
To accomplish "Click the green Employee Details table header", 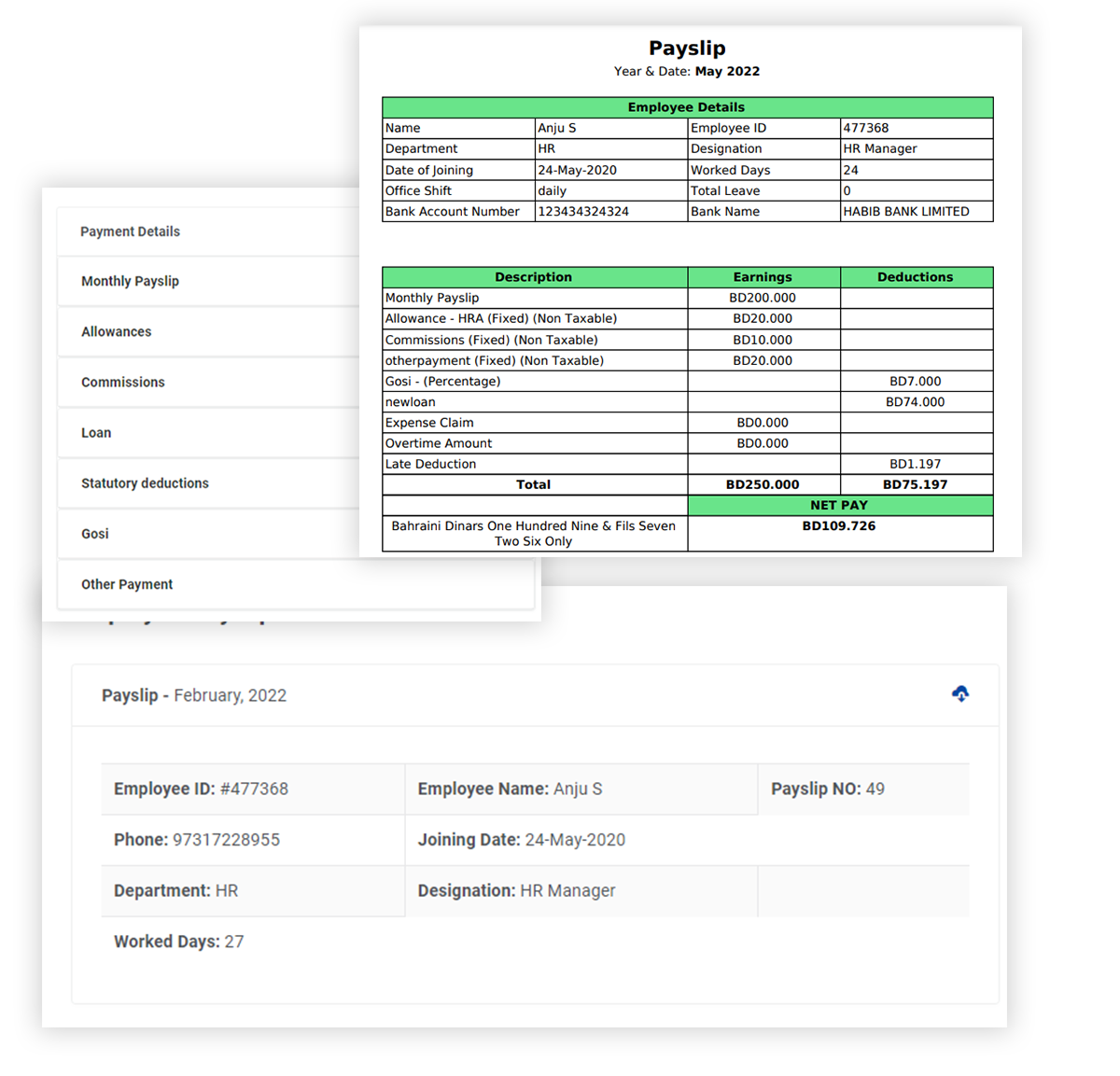I will coord(686,107).
